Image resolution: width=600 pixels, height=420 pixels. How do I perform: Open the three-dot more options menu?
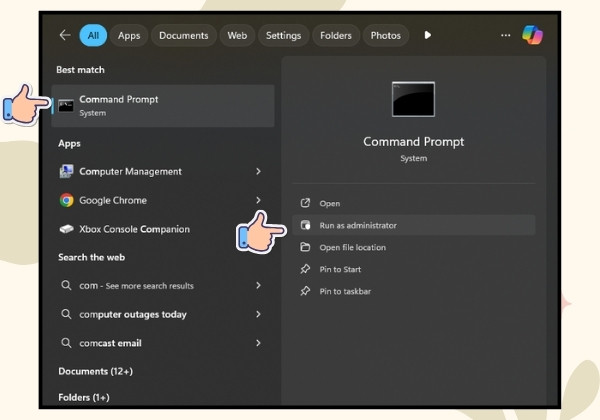(x=505, y=35)
